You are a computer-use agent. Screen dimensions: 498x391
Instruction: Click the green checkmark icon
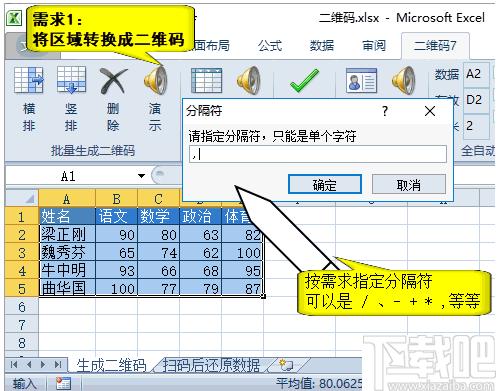point(304,80)
